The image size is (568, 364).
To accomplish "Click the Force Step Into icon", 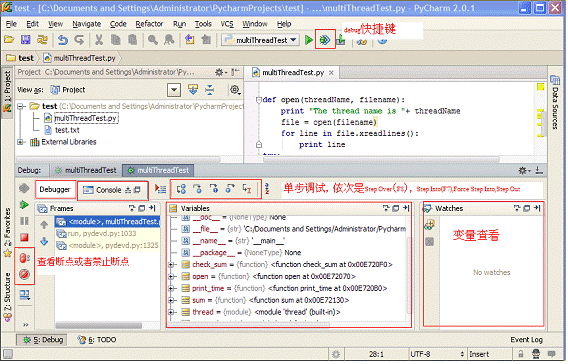I will [214, 189].
